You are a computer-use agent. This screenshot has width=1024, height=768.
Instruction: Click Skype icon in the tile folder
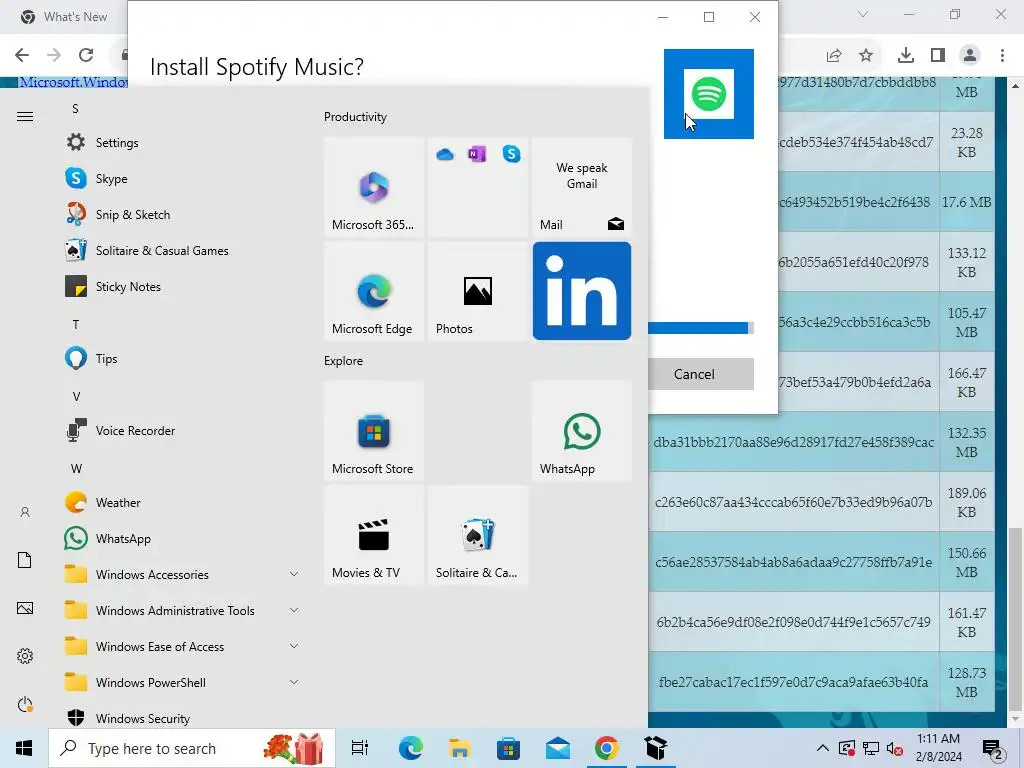511,154
